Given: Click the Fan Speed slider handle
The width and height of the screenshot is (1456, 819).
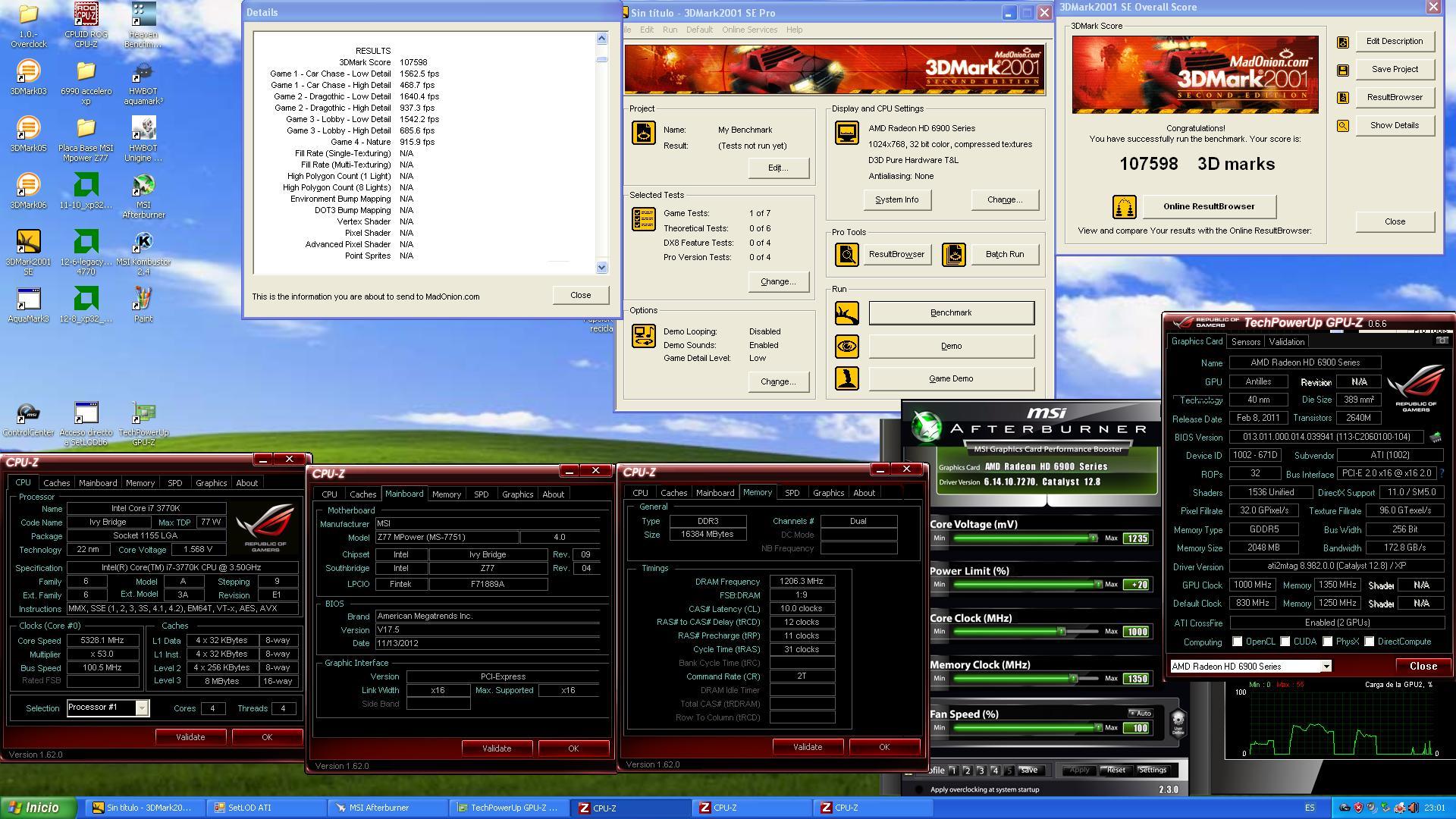Looking at the screenshot, I should [1097, 727].
